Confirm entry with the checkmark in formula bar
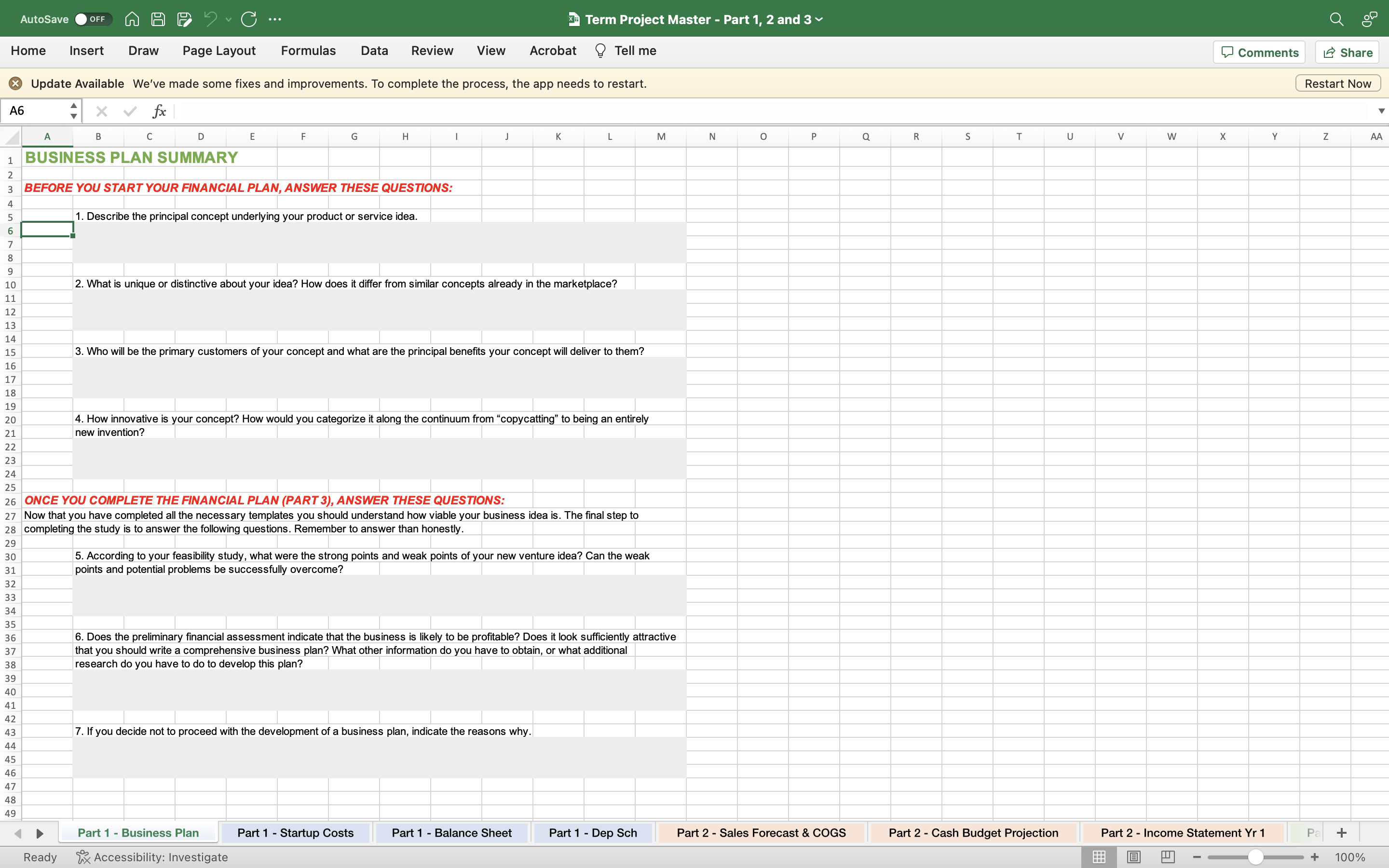 pyautogui.click(x=130, y=111)
